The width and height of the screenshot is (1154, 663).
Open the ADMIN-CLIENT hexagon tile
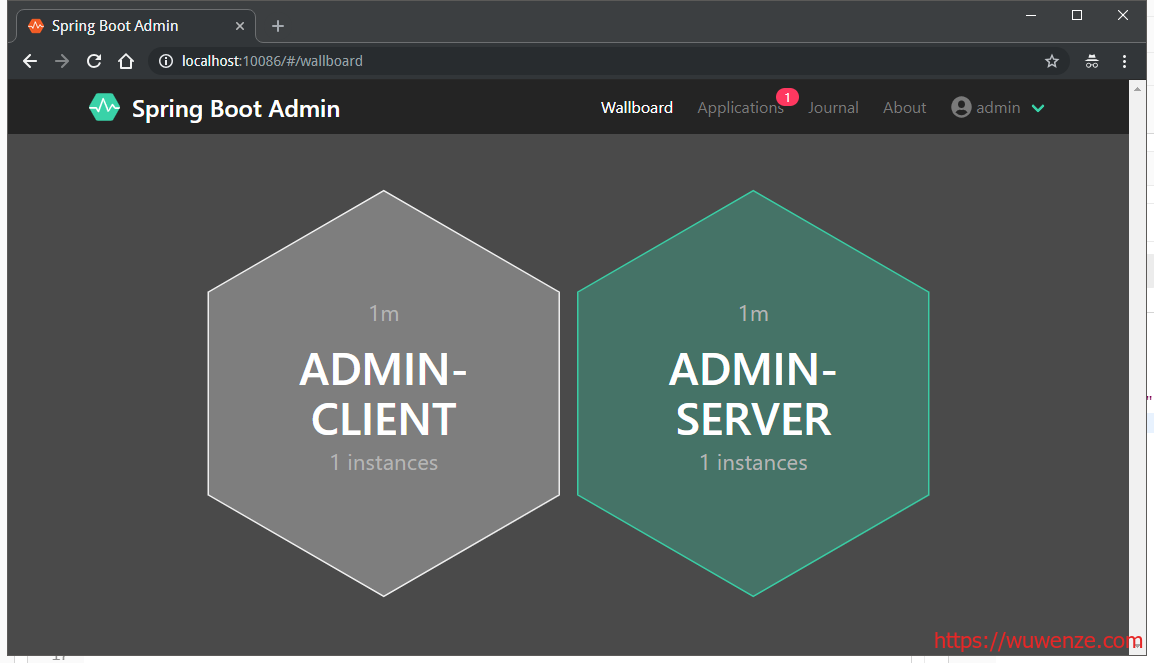pyautogui.click(x=383, y=393)
